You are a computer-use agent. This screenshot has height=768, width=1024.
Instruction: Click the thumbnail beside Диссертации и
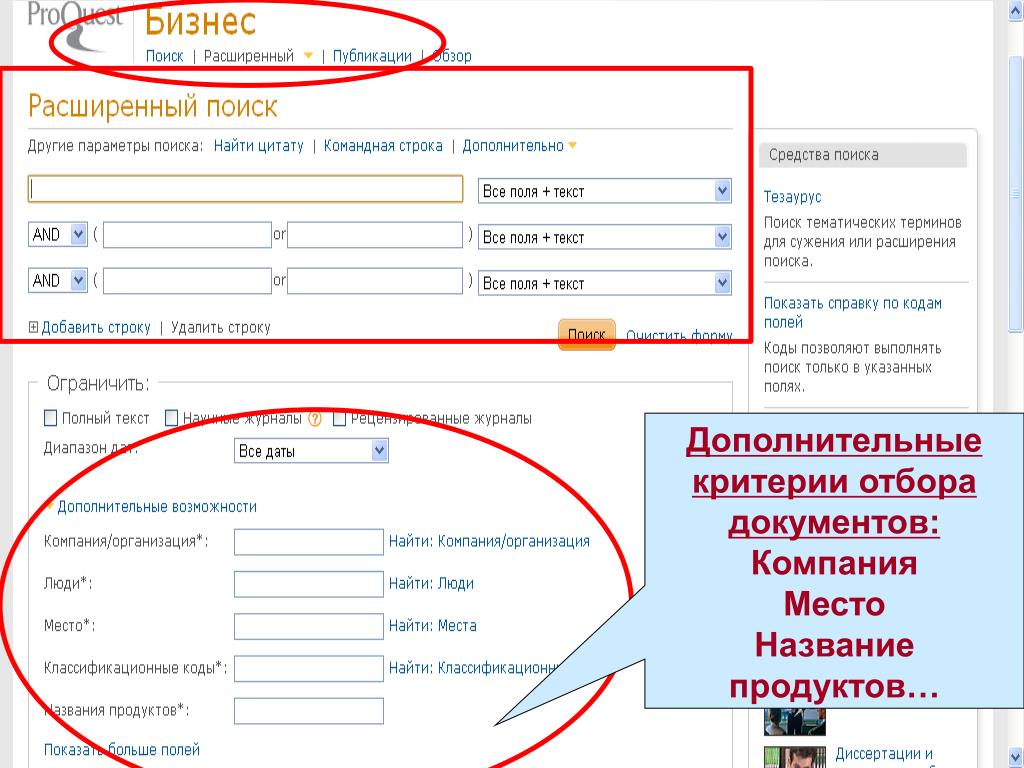tap(795, 758)
